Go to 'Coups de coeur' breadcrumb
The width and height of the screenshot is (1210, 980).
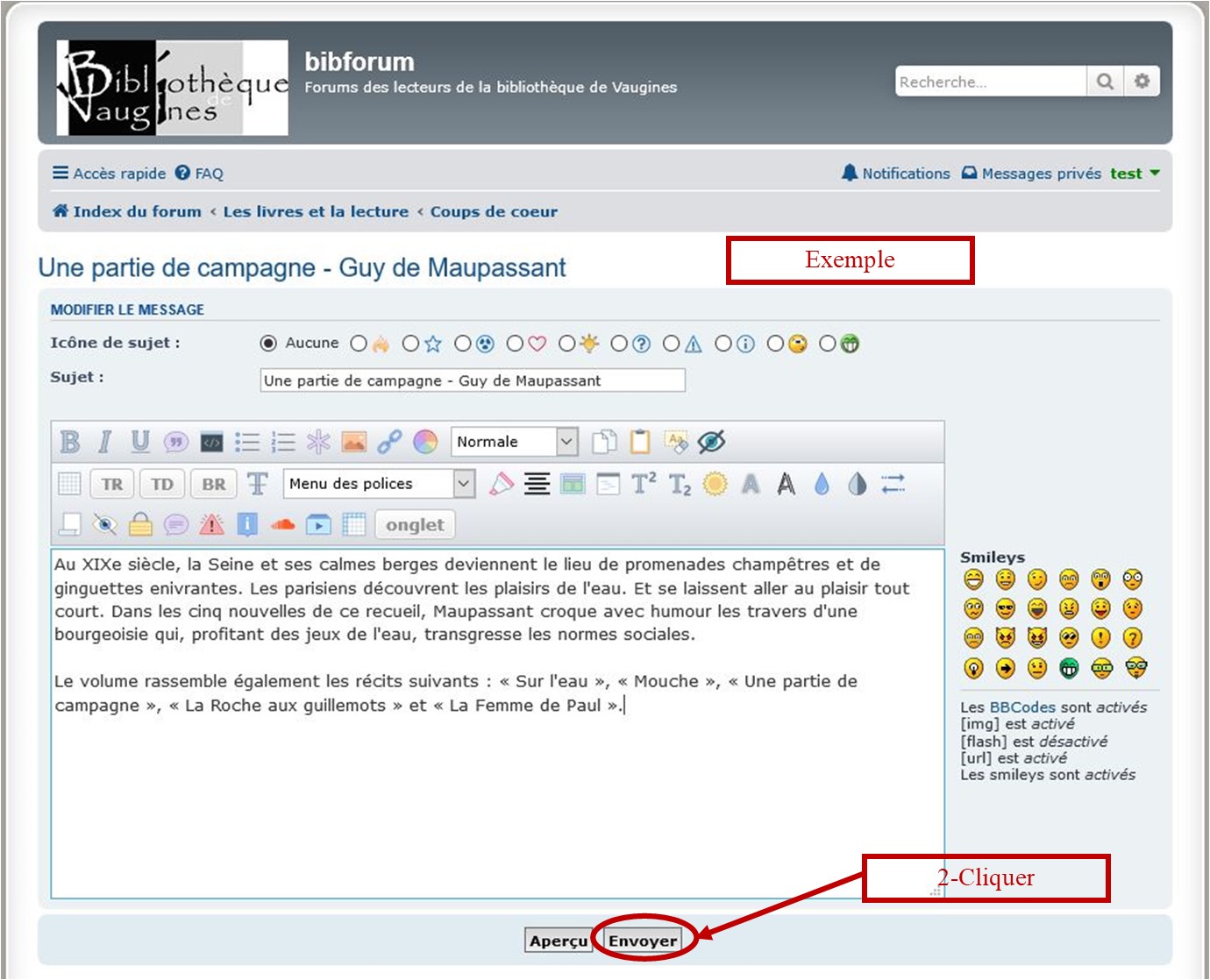493,211
